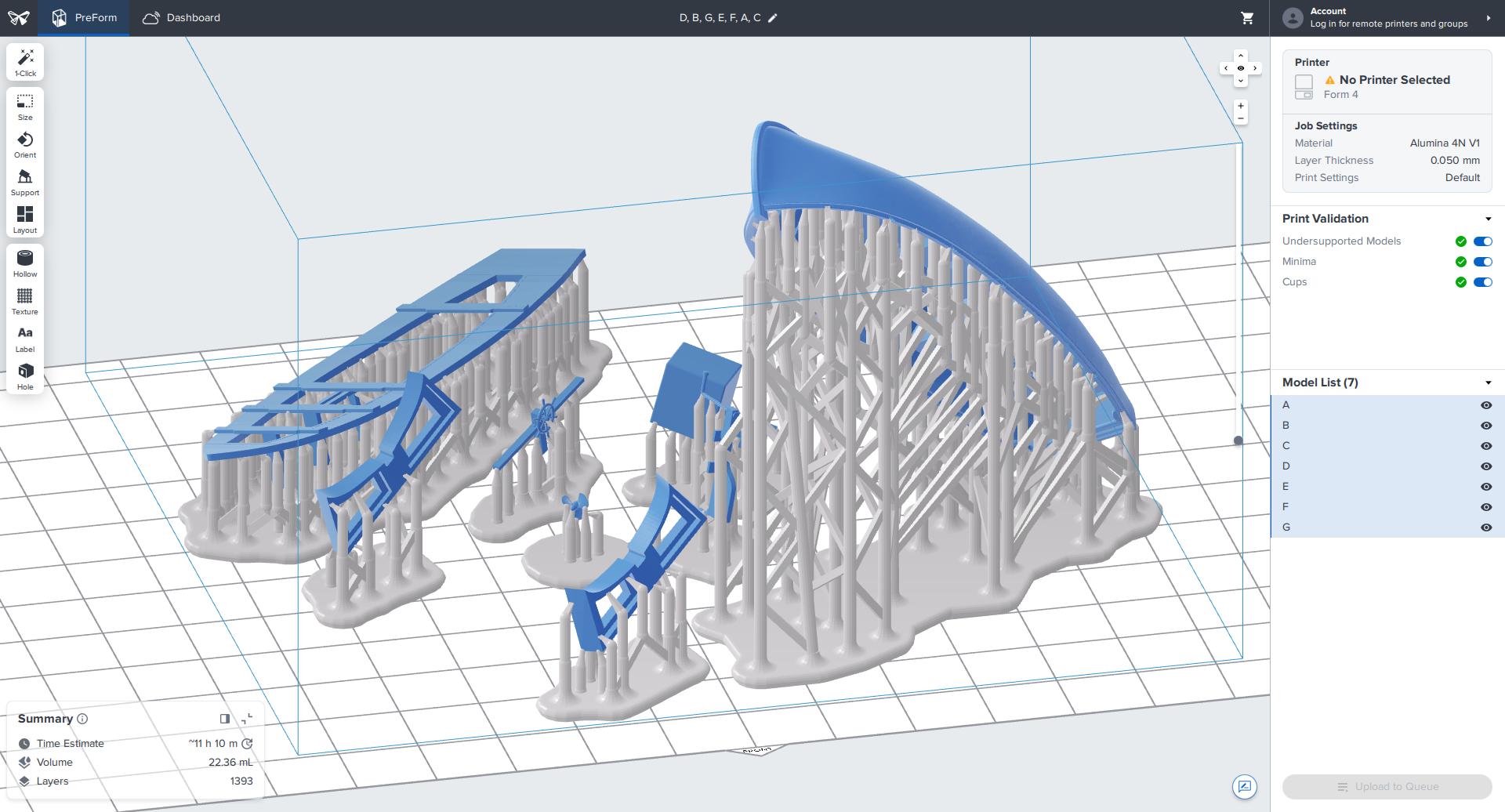Toggle Undersupported Models validation switch
1505x812 pixels.
pos(1482,241)
